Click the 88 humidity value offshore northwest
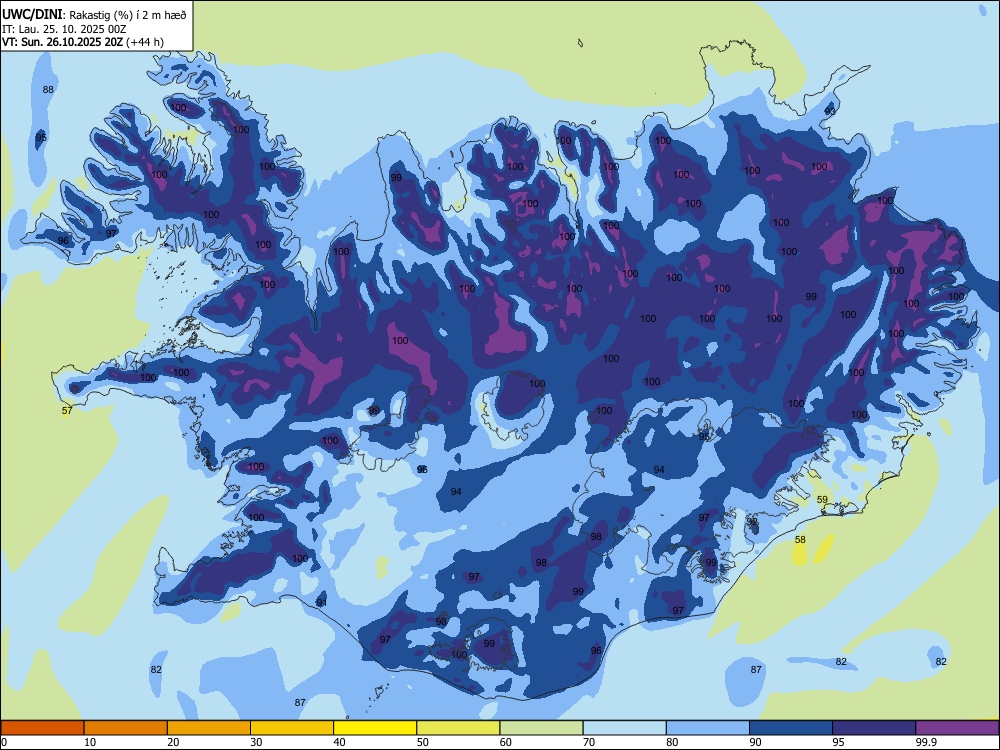Screen dimensions: 1000x750 (48, 89)
